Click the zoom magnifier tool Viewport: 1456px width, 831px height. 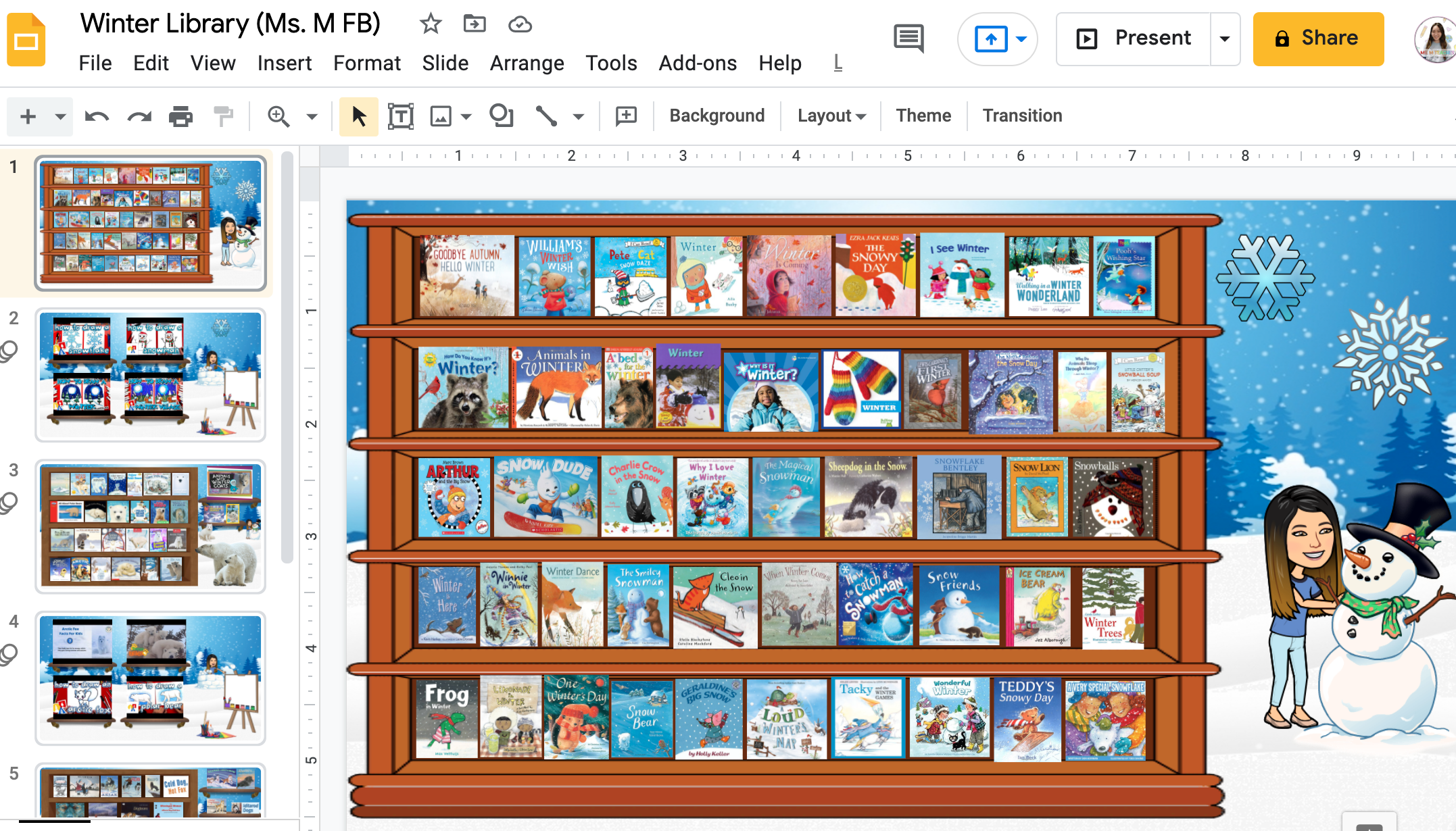point(278,116)
